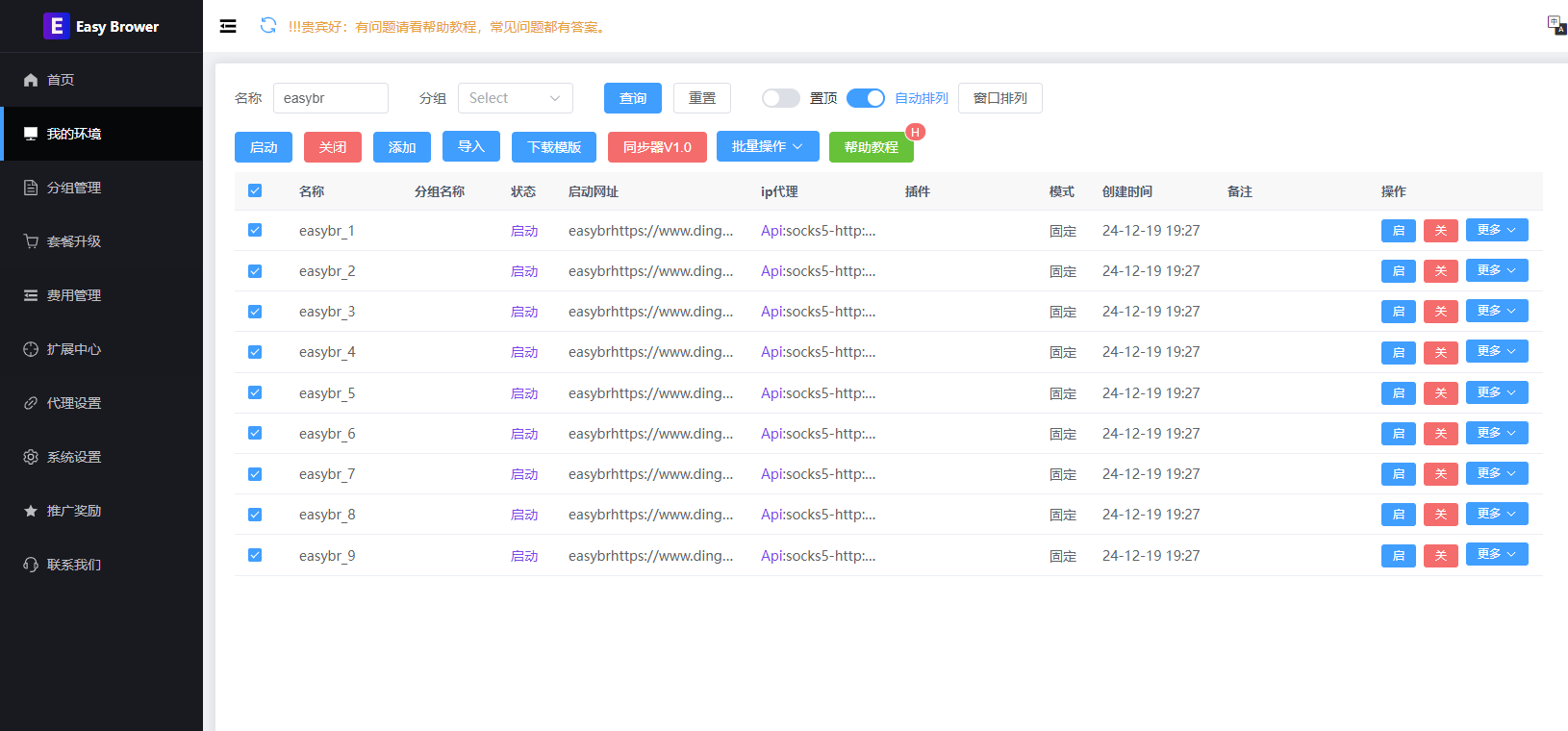Go to 套餐升级 in the sidebar
This screenshot has height=731, width=1568.
click(101, 241)
